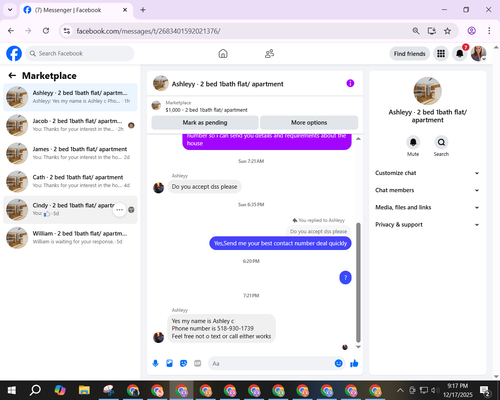The image size is (500, 400).
Task: Click the chat messages scrollbar thumb
Action: tap(358, 282)
